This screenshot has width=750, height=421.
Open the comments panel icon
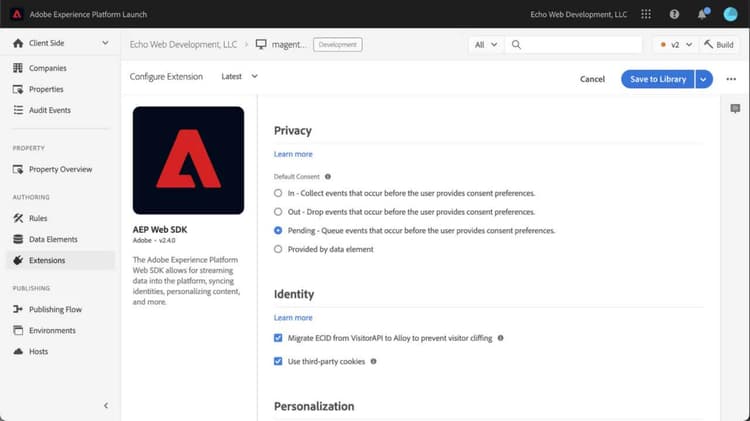click(735, 108)
